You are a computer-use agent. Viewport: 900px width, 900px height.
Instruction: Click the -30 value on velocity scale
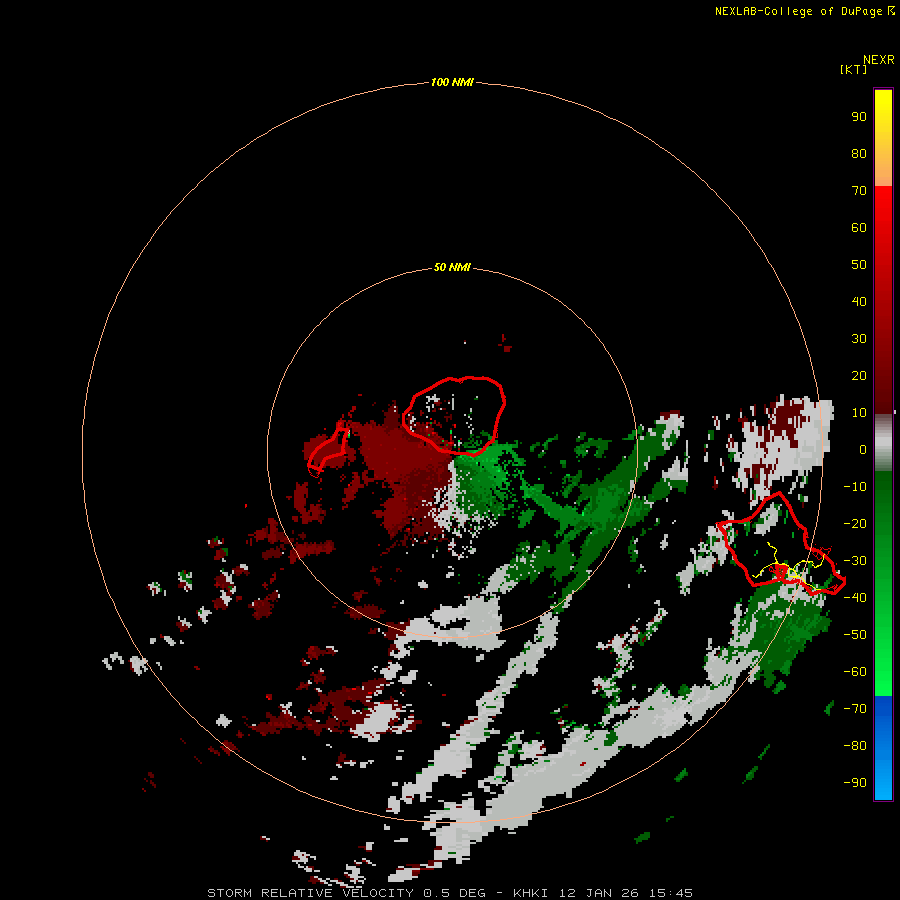855,561
